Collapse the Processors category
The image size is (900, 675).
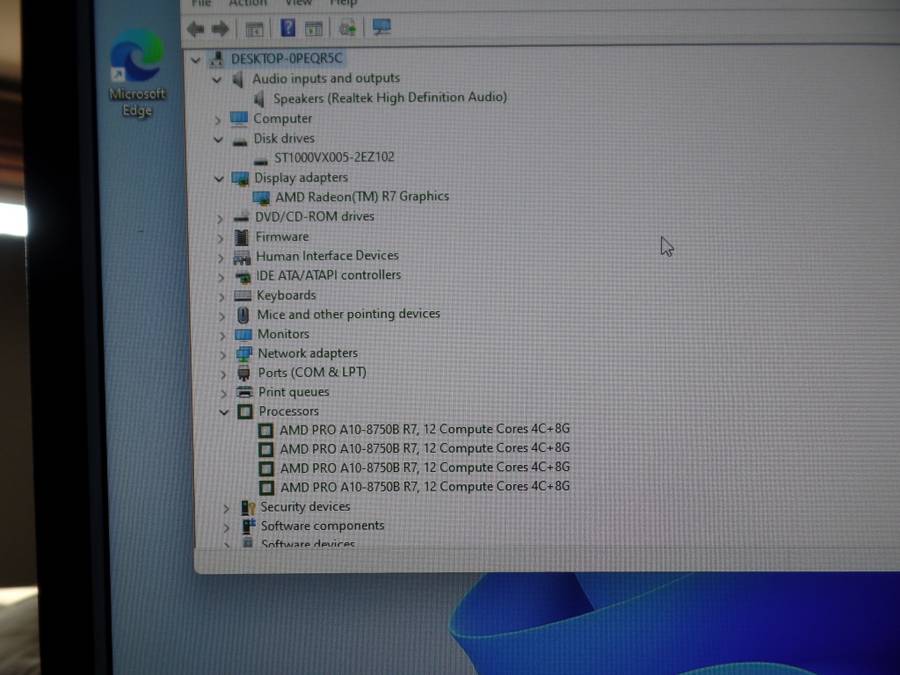(224, 411)
